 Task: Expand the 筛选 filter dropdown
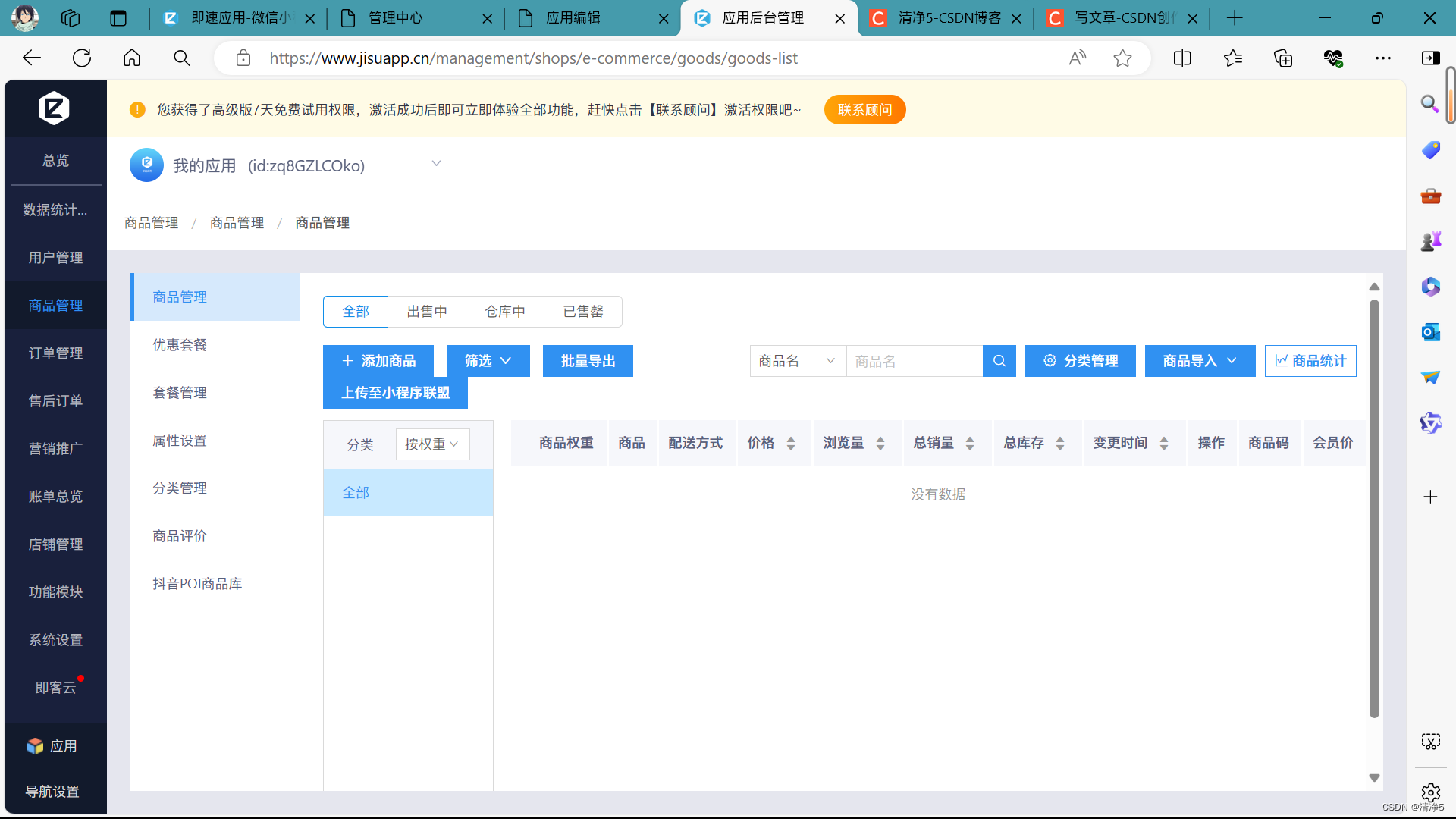[488, 361]
